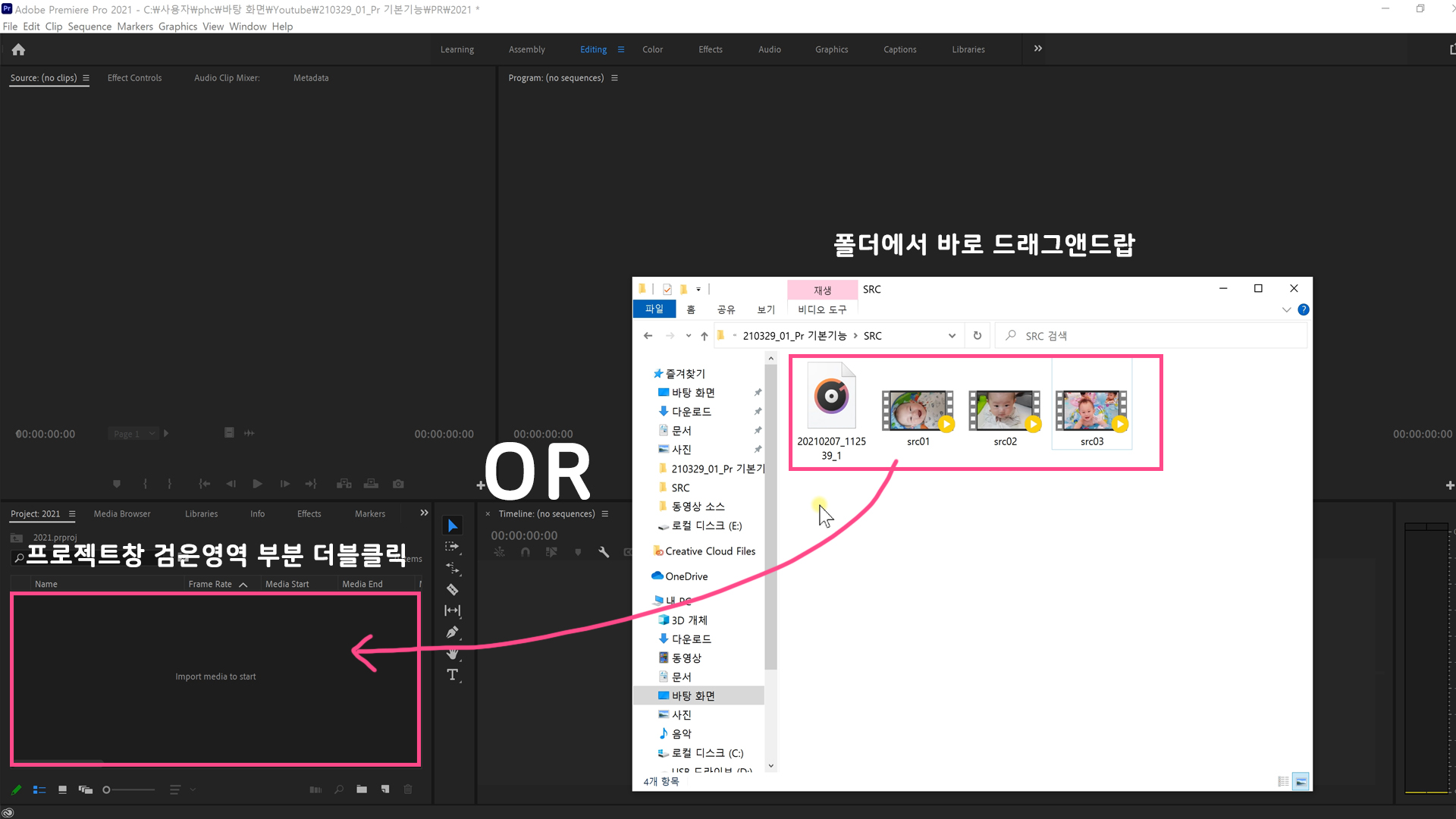The image size is (1456, 819).
Task: Open Editing workspace menu
Action: pos(621,49)
